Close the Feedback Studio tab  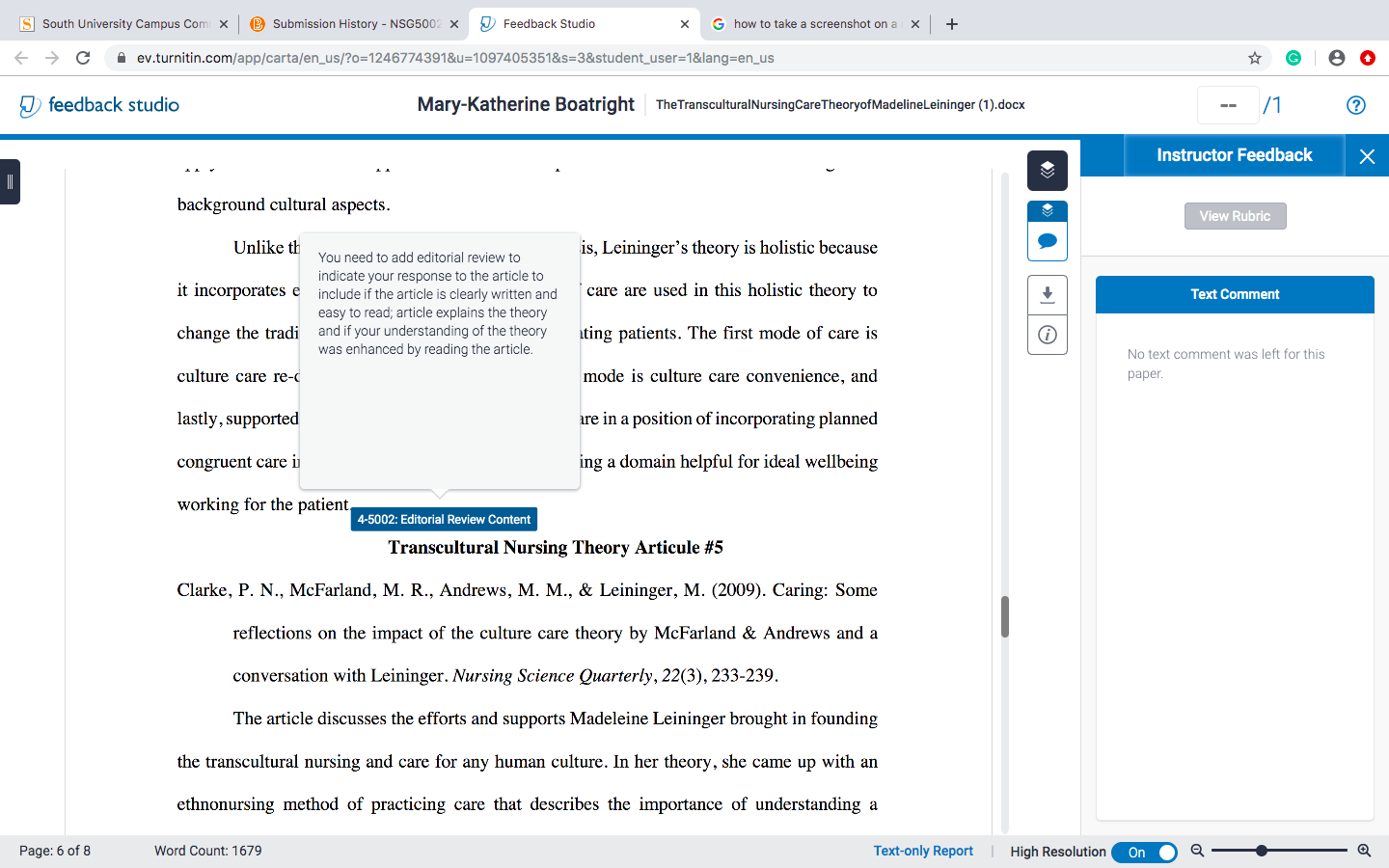(x=685, y=24)
